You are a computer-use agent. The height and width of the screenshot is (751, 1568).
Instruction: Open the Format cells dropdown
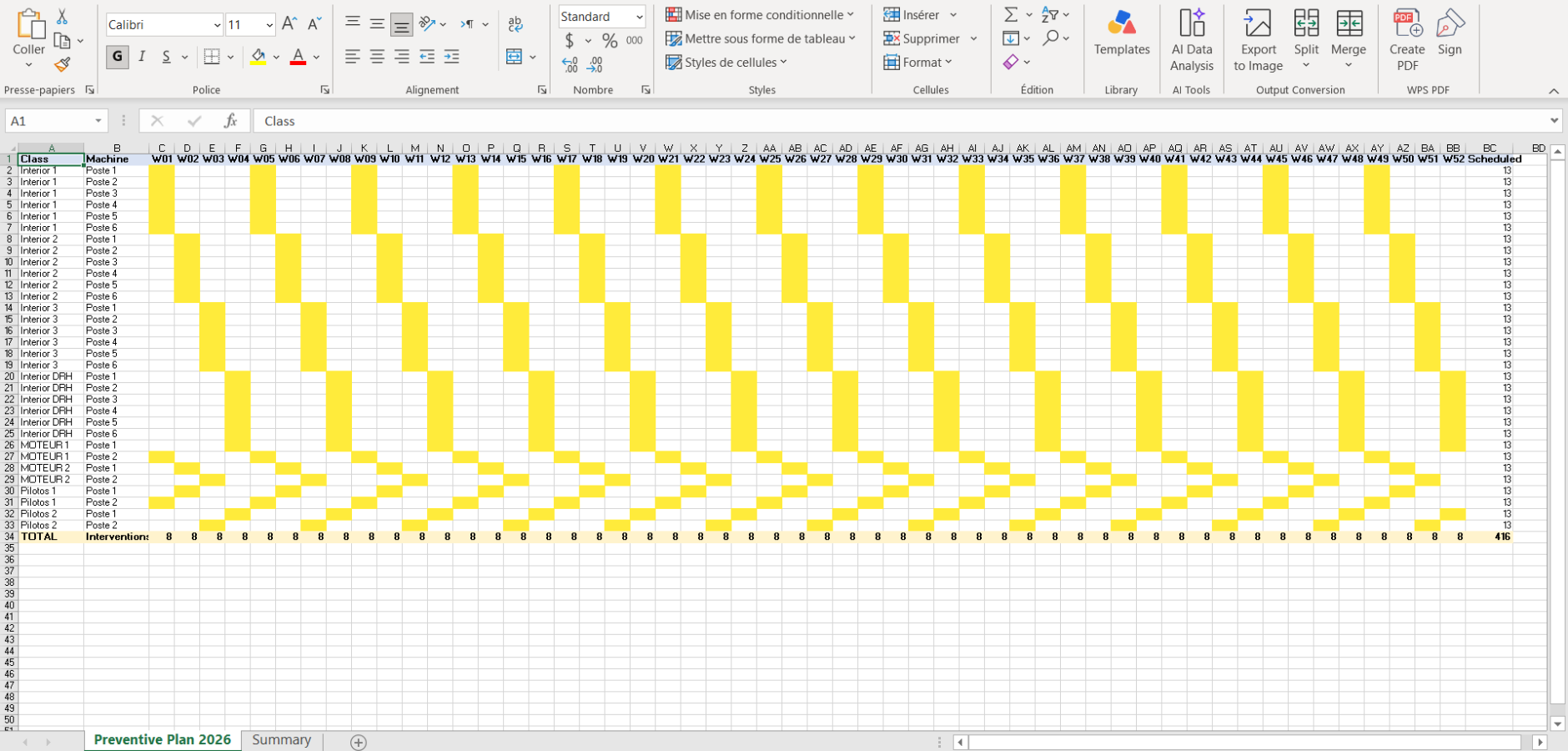tap(917, 63)
